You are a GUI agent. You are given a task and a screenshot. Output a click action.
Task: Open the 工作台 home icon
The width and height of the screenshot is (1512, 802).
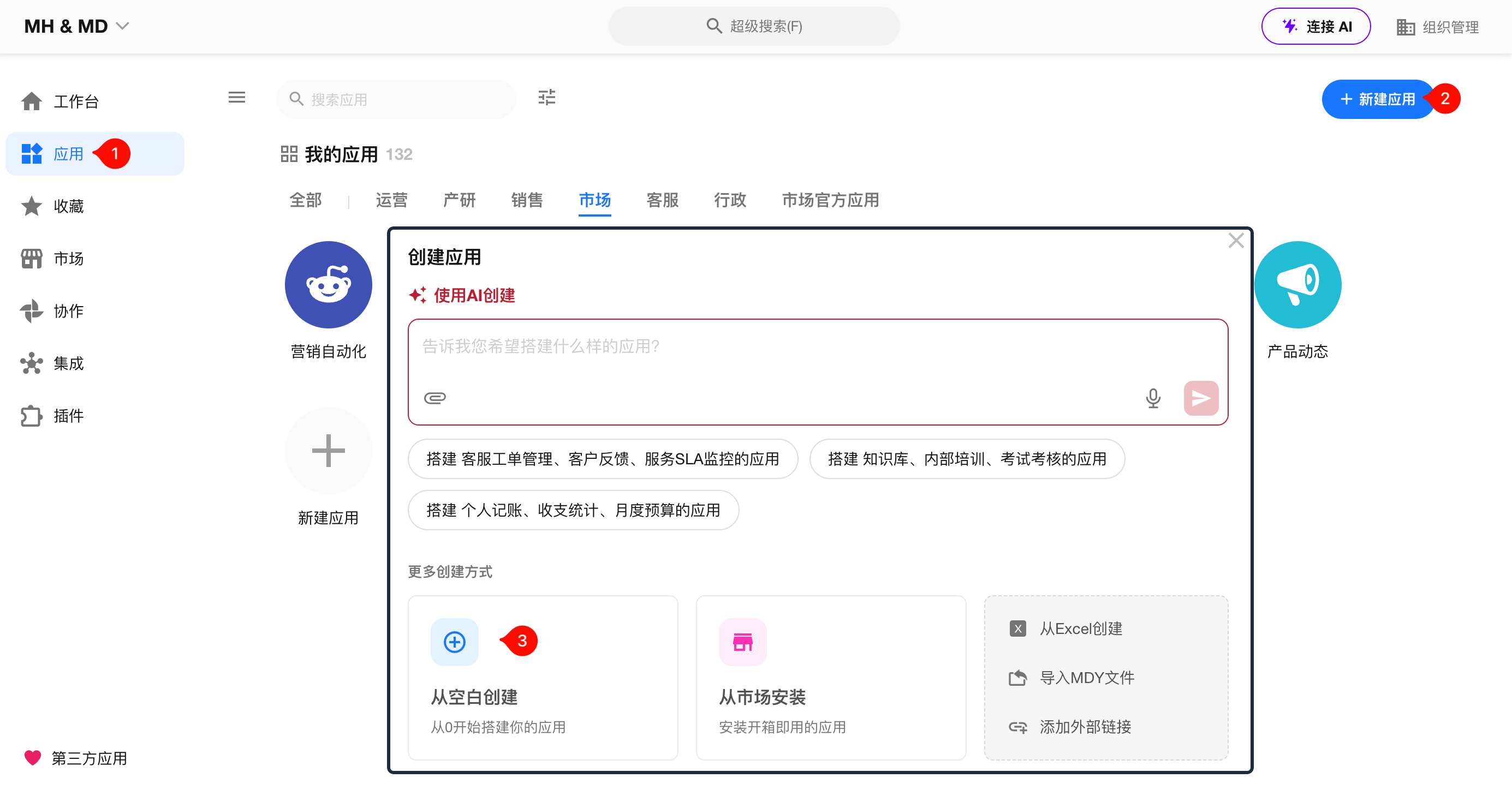tap(32, 101)
